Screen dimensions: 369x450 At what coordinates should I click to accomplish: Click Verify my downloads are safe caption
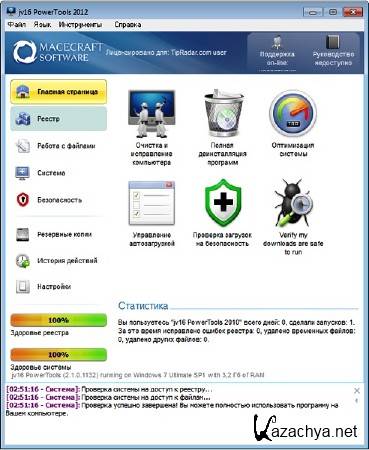point(293,244)
